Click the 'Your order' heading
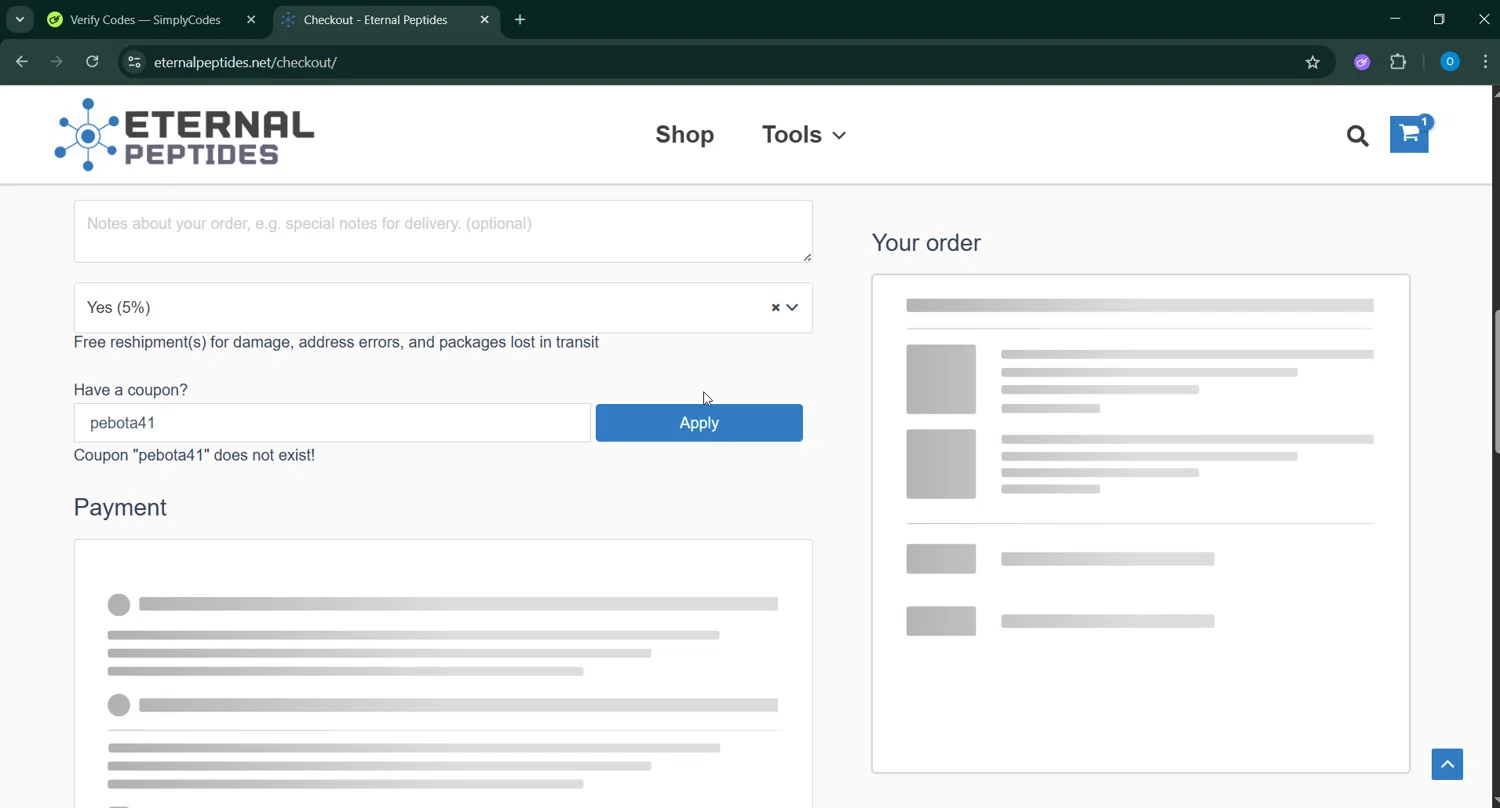This screenshot has width=1500, height=808. coord(926,243)
